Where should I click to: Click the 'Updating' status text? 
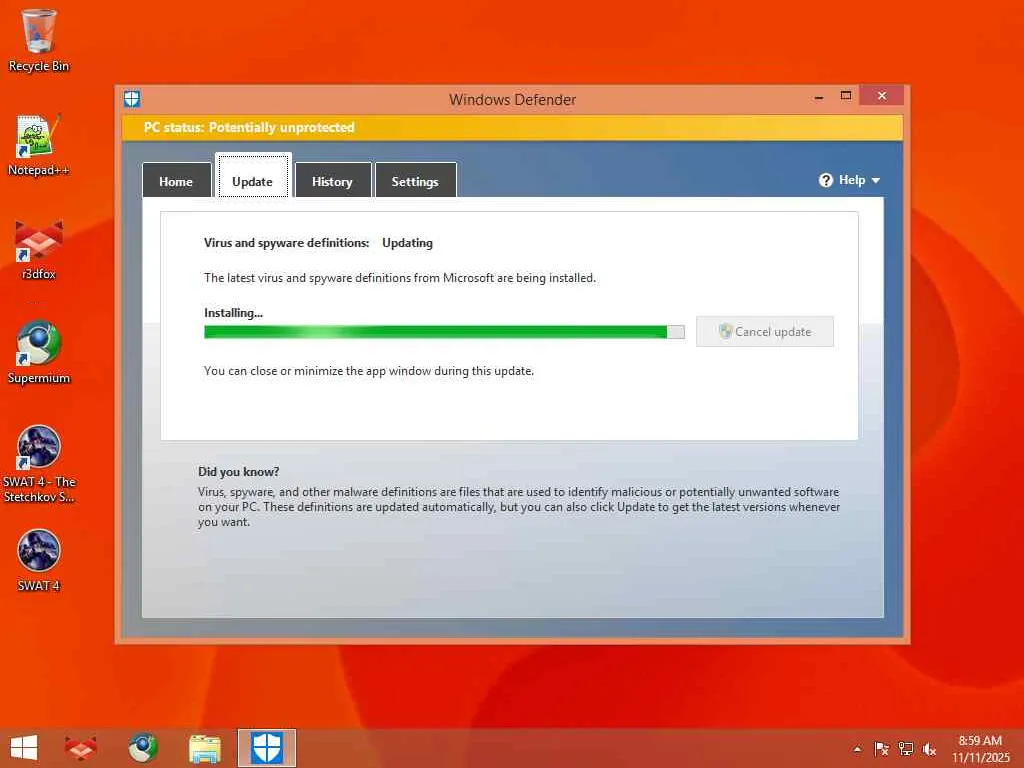coord(408,243)
